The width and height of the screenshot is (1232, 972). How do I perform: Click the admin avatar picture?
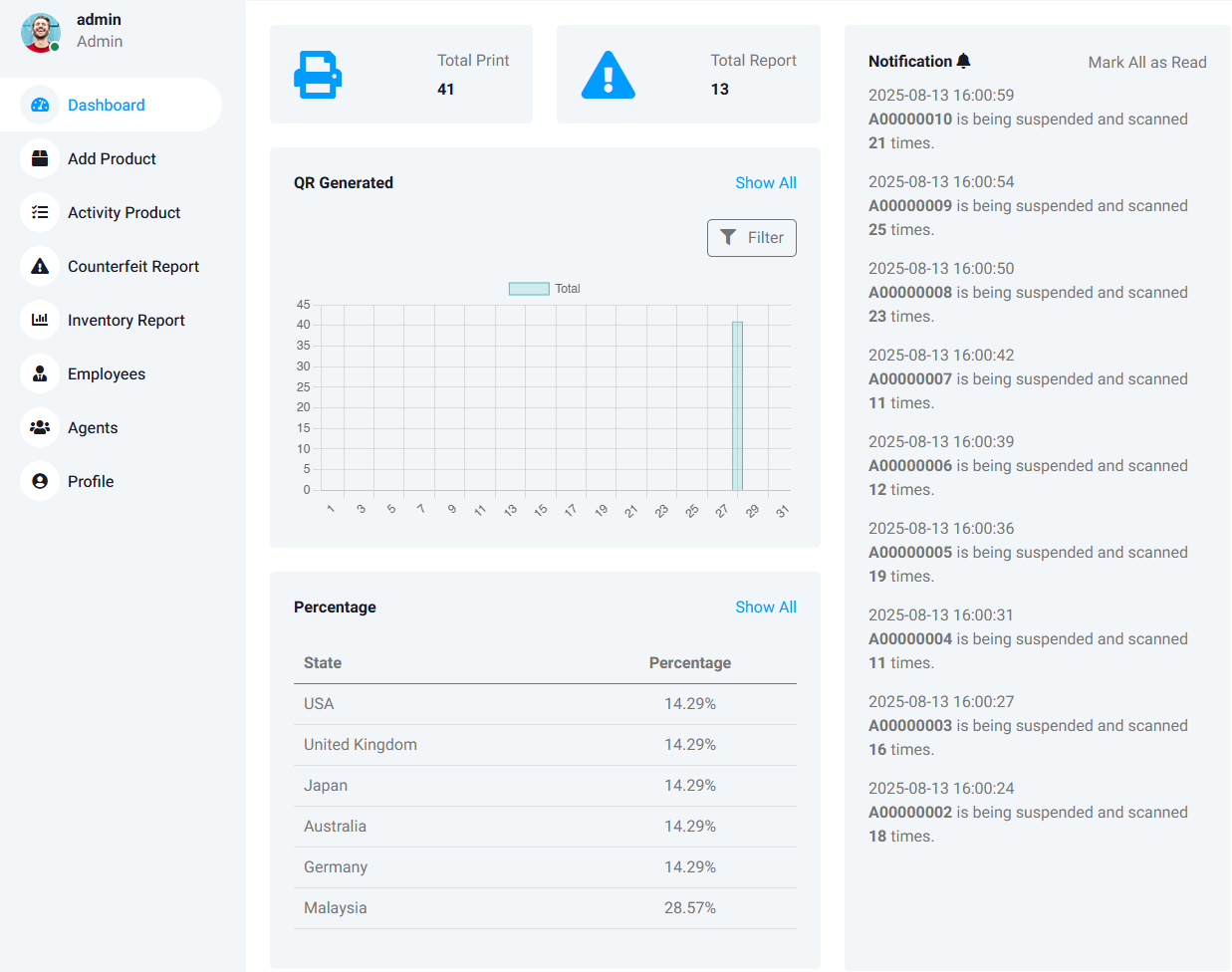pos(41,32)
